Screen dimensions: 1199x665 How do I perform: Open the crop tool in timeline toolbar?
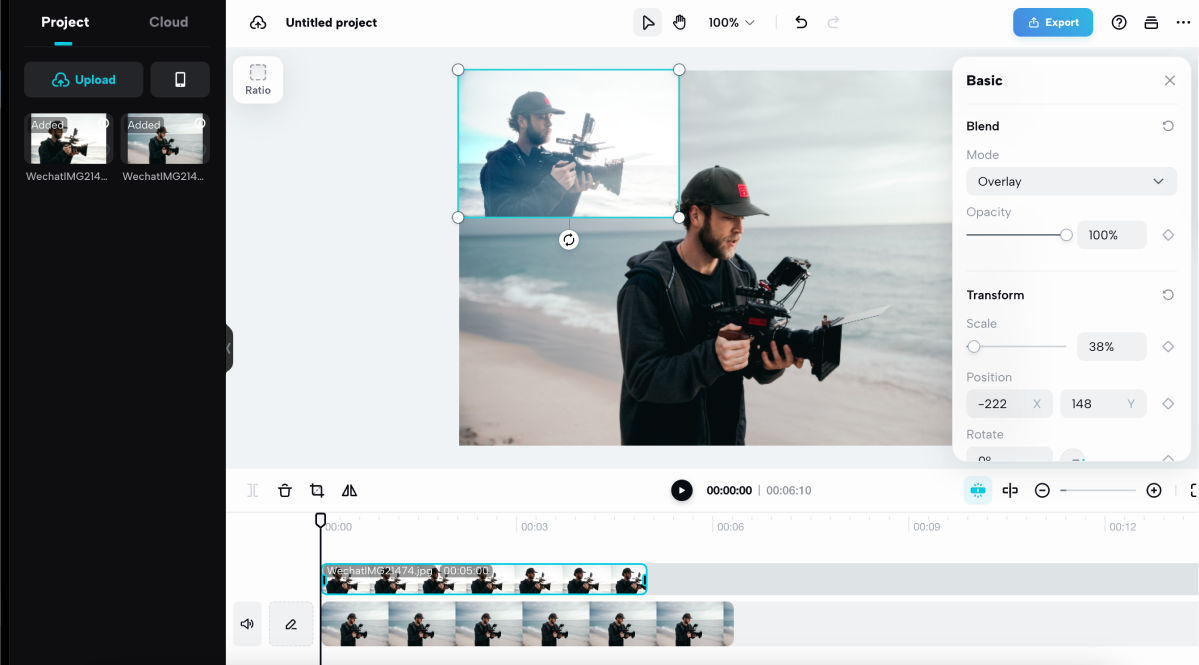coord(317,490)
